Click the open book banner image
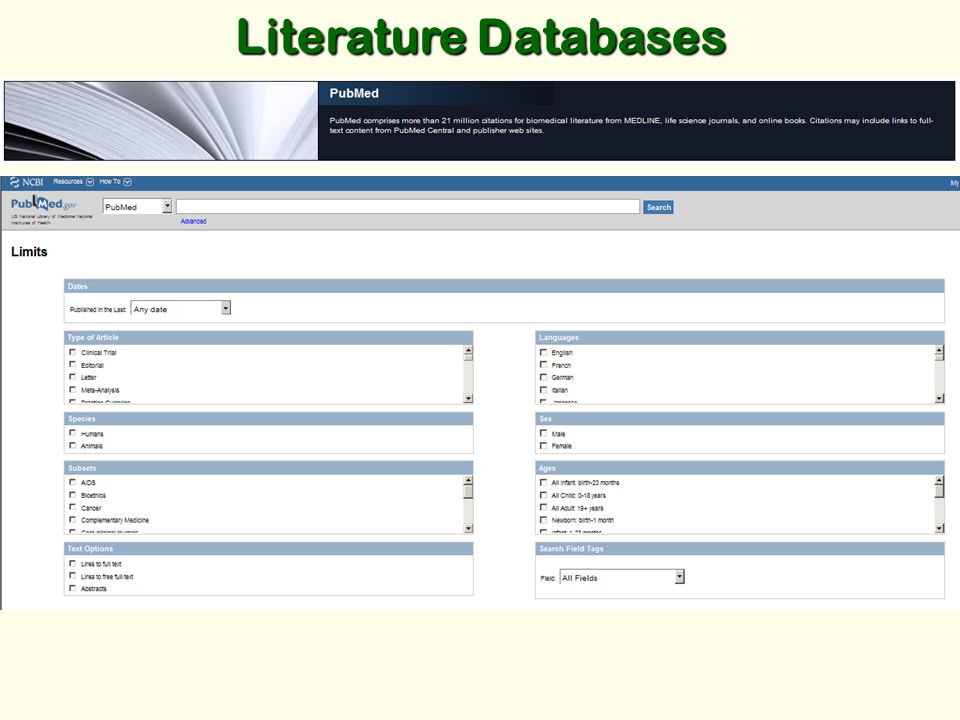Screen dimensions: 960x720 click(x=161, y=121)
